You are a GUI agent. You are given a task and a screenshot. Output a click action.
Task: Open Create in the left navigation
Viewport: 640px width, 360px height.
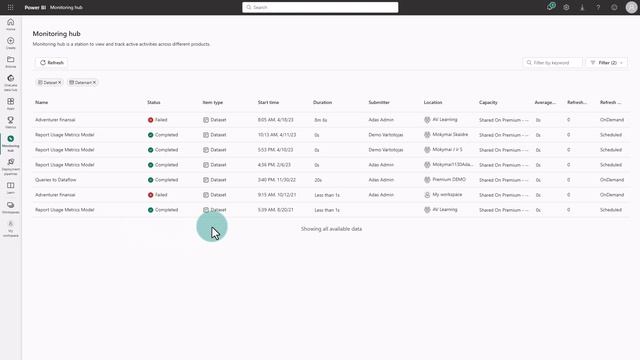click(11, 43)
